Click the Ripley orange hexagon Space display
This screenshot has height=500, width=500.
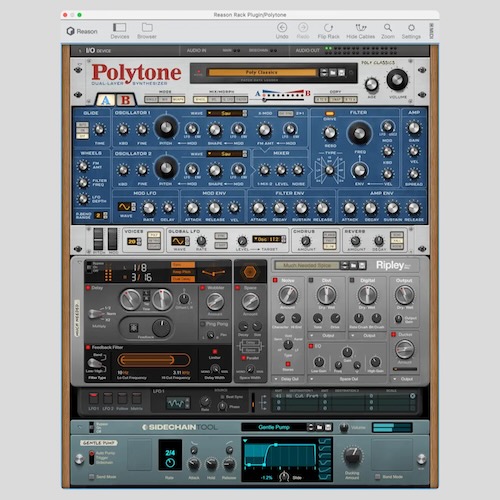250,272
